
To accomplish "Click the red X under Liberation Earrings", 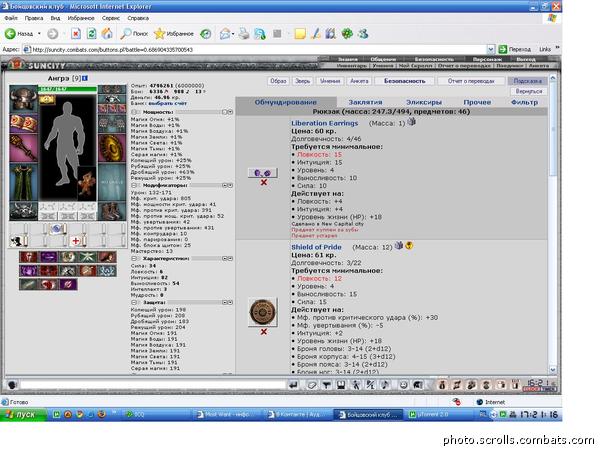I will pos(263,183).
